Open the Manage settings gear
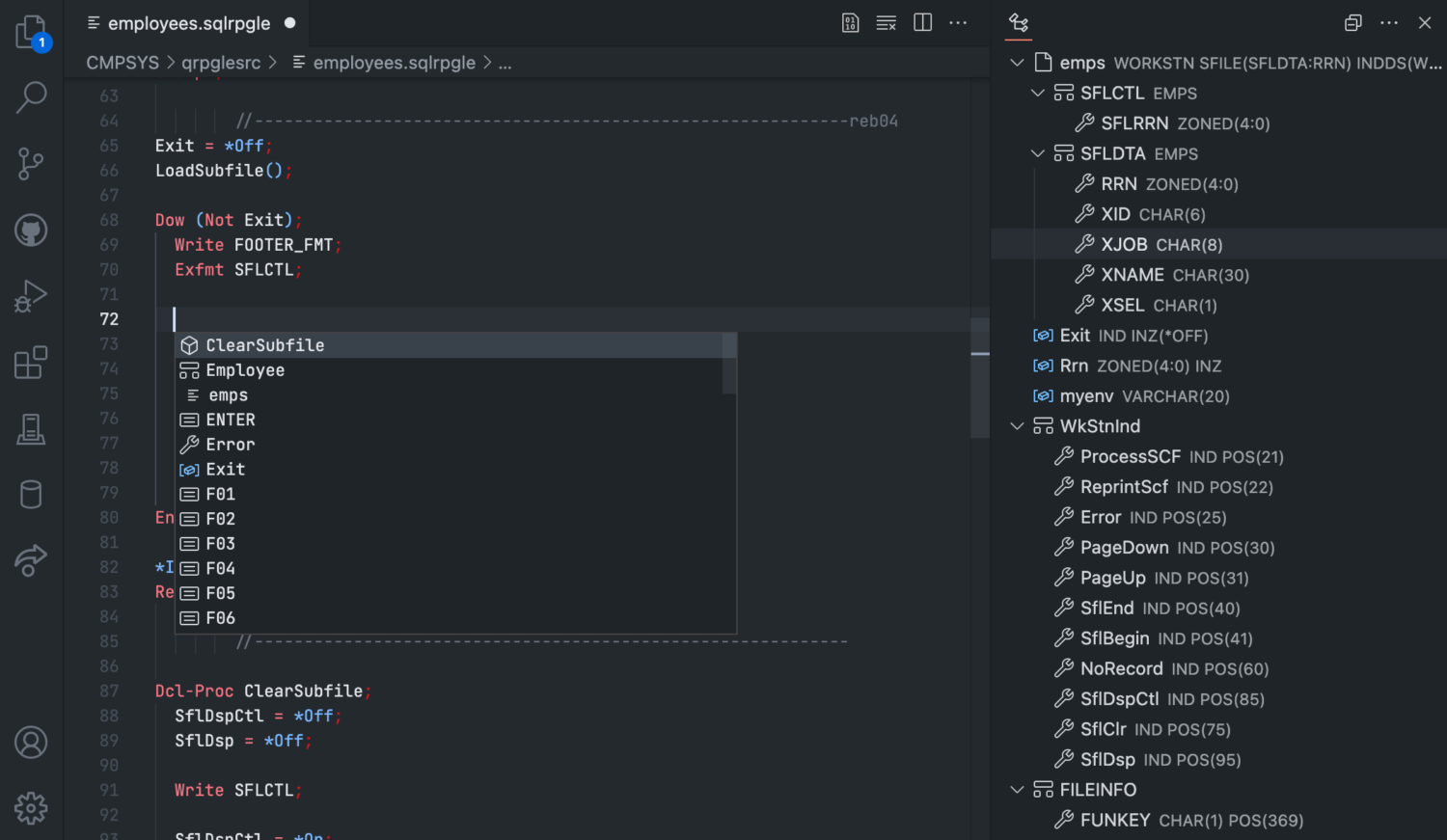This screenshot has height=840, width=1447. 30,808
